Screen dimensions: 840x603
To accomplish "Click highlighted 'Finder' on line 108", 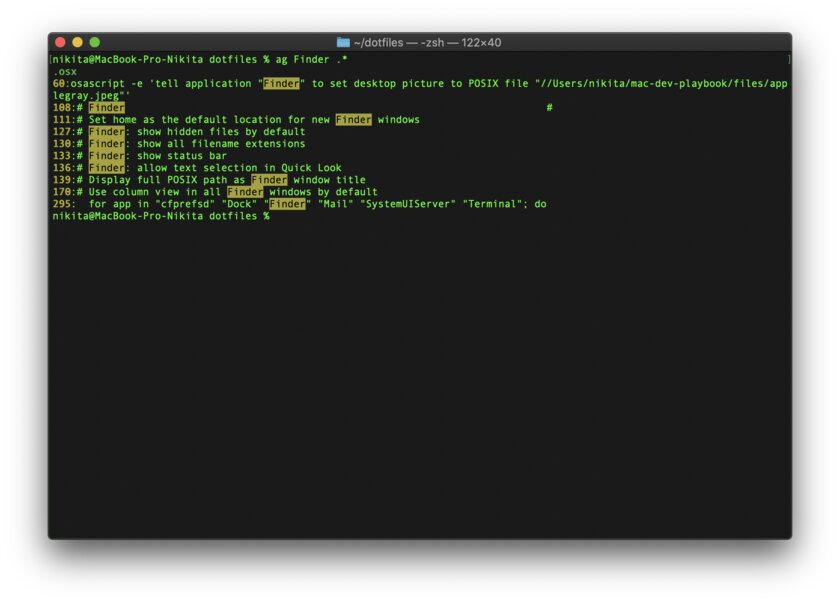I will pos(107,108).
